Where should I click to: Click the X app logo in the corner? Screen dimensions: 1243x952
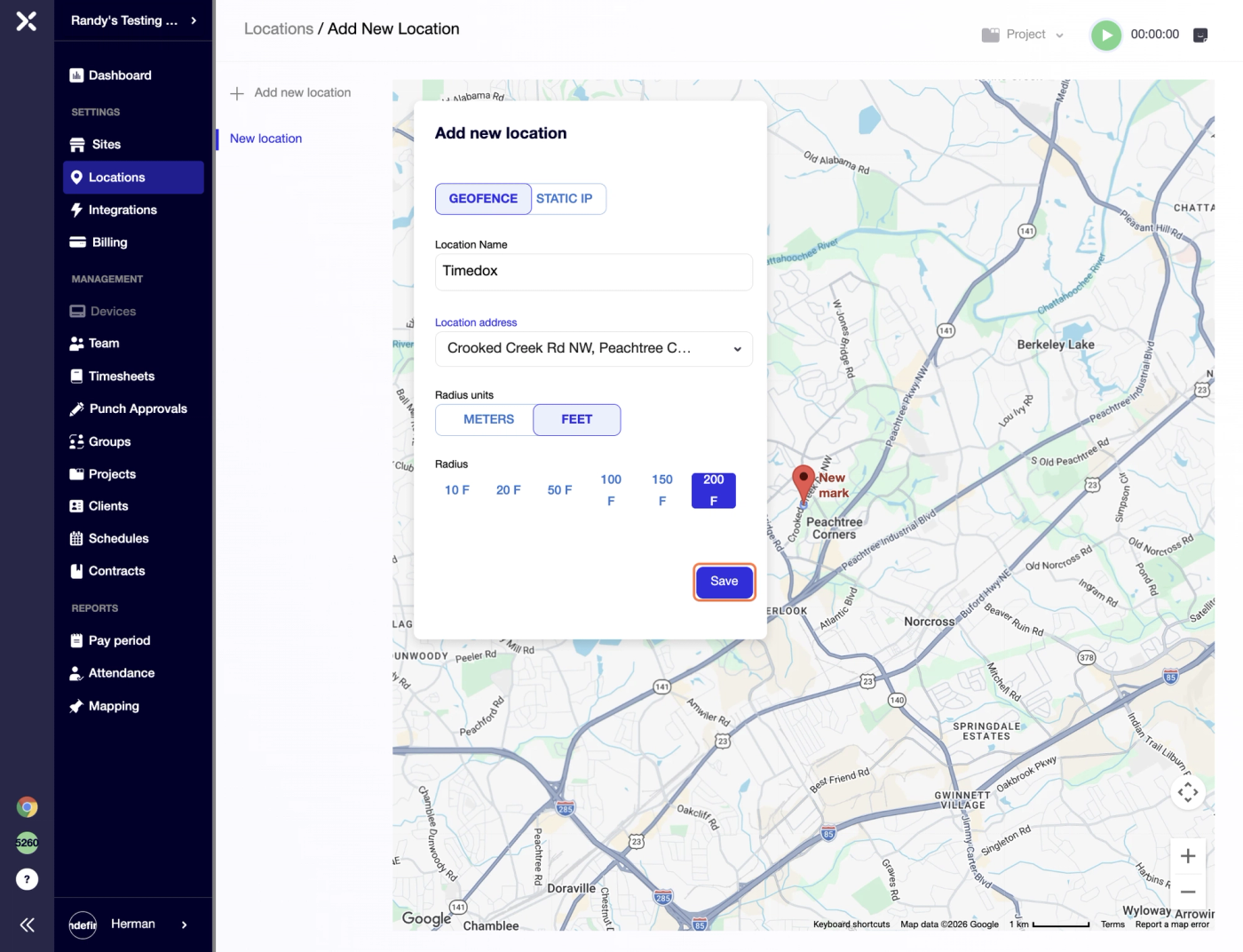(x=27, y=20)
